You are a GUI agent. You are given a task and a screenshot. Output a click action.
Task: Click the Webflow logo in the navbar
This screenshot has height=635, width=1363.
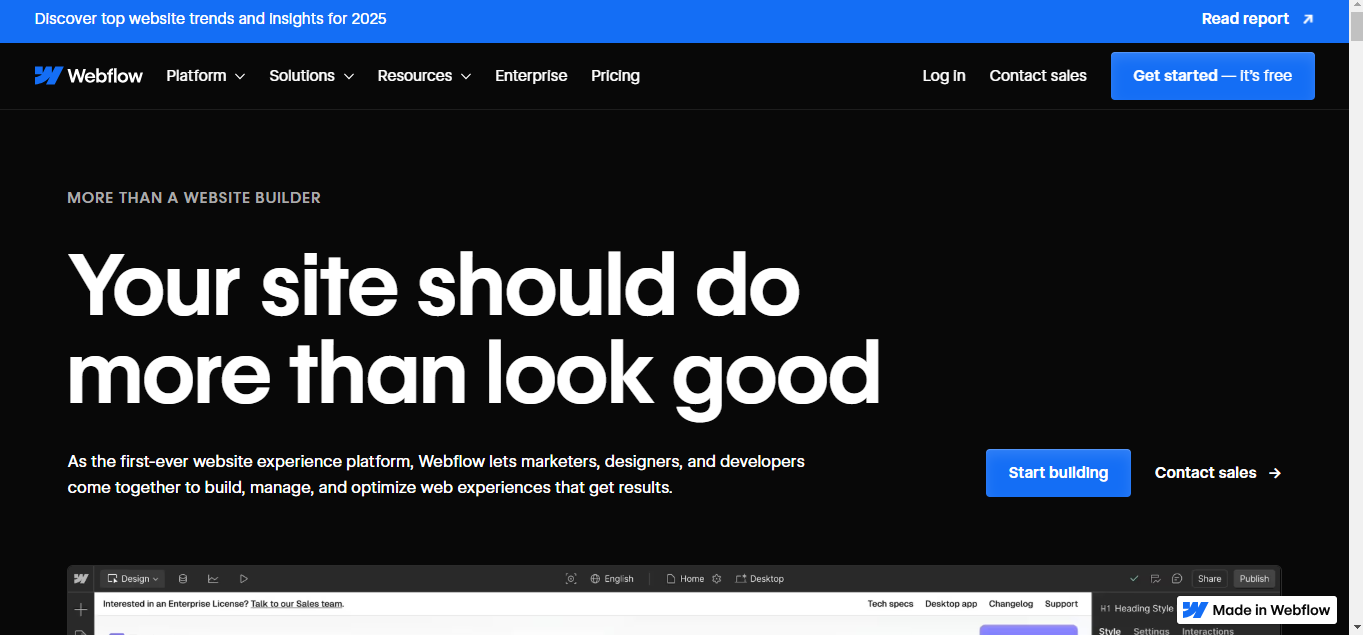[x=89, y=76]
